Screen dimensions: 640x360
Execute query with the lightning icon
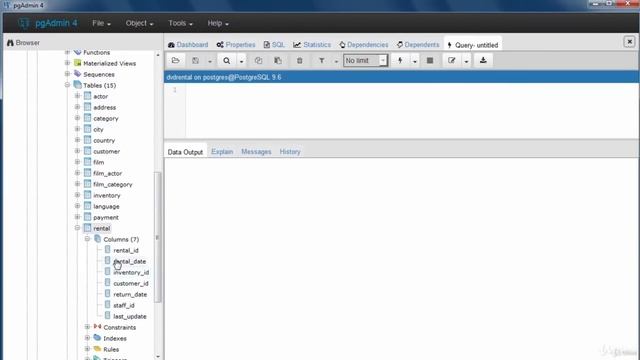coord(400,61)
